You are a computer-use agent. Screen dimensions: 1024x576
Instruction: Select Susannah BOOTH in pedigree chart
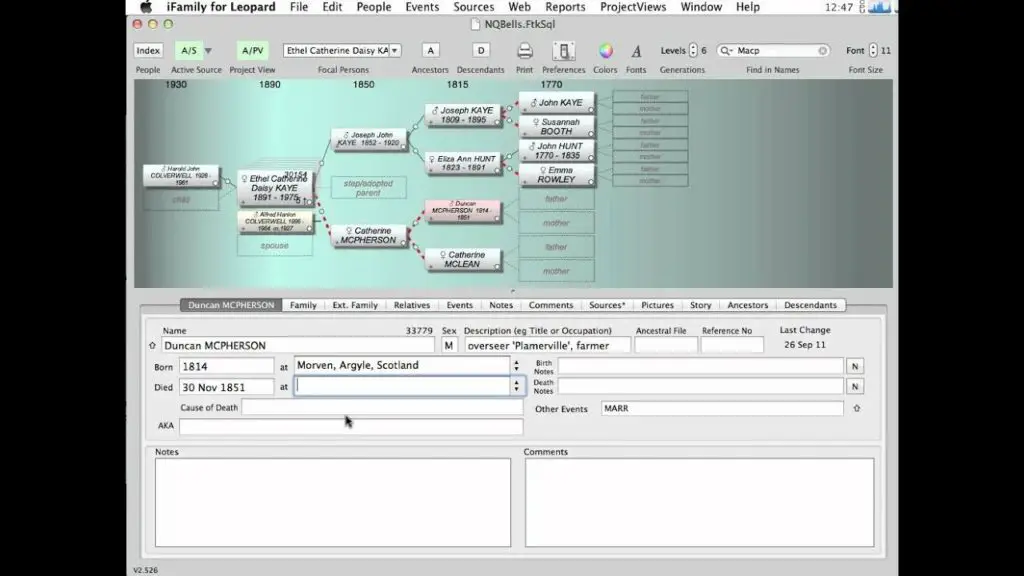click(556, 127)
